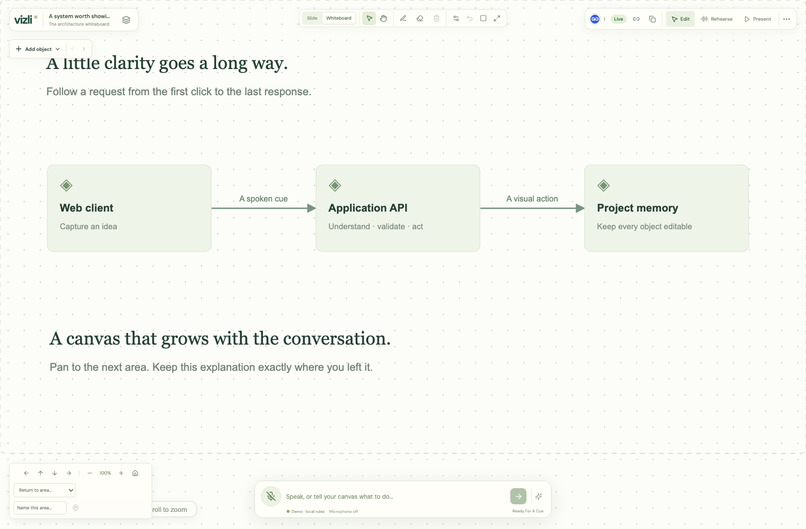Pan canvas down with arrow
The image size is (806, 529).
click(x=54, y=473)
